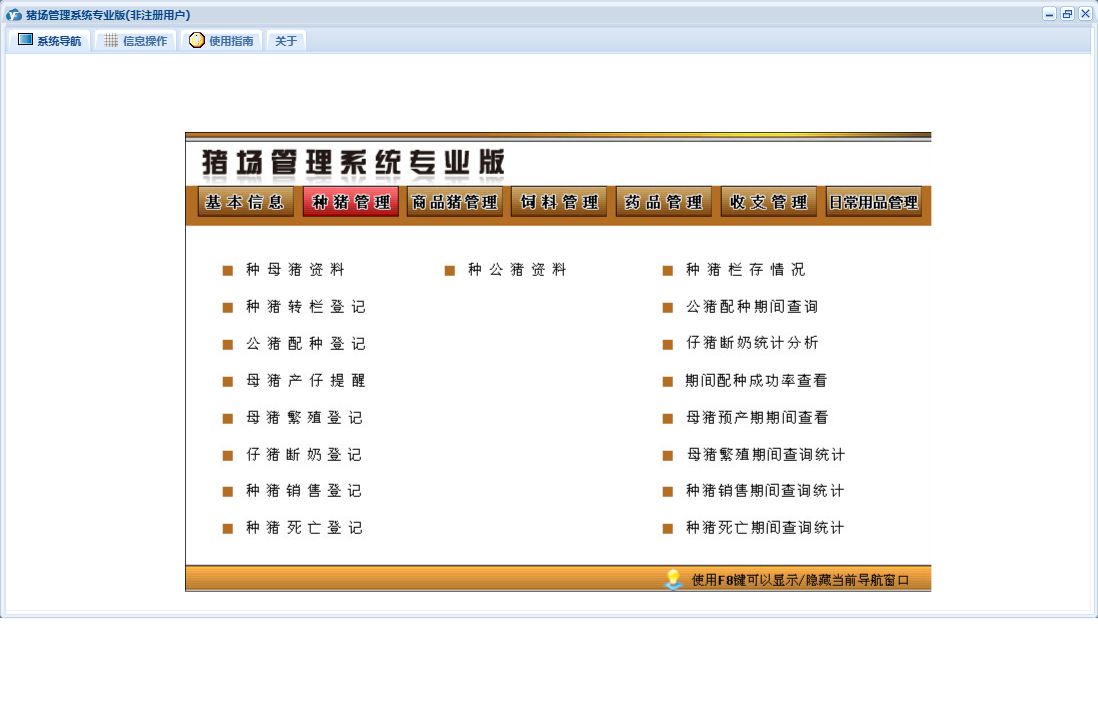Open 母猪繁殖期间查询统计
Screen dimensions: 1098x716
(765, 455)
